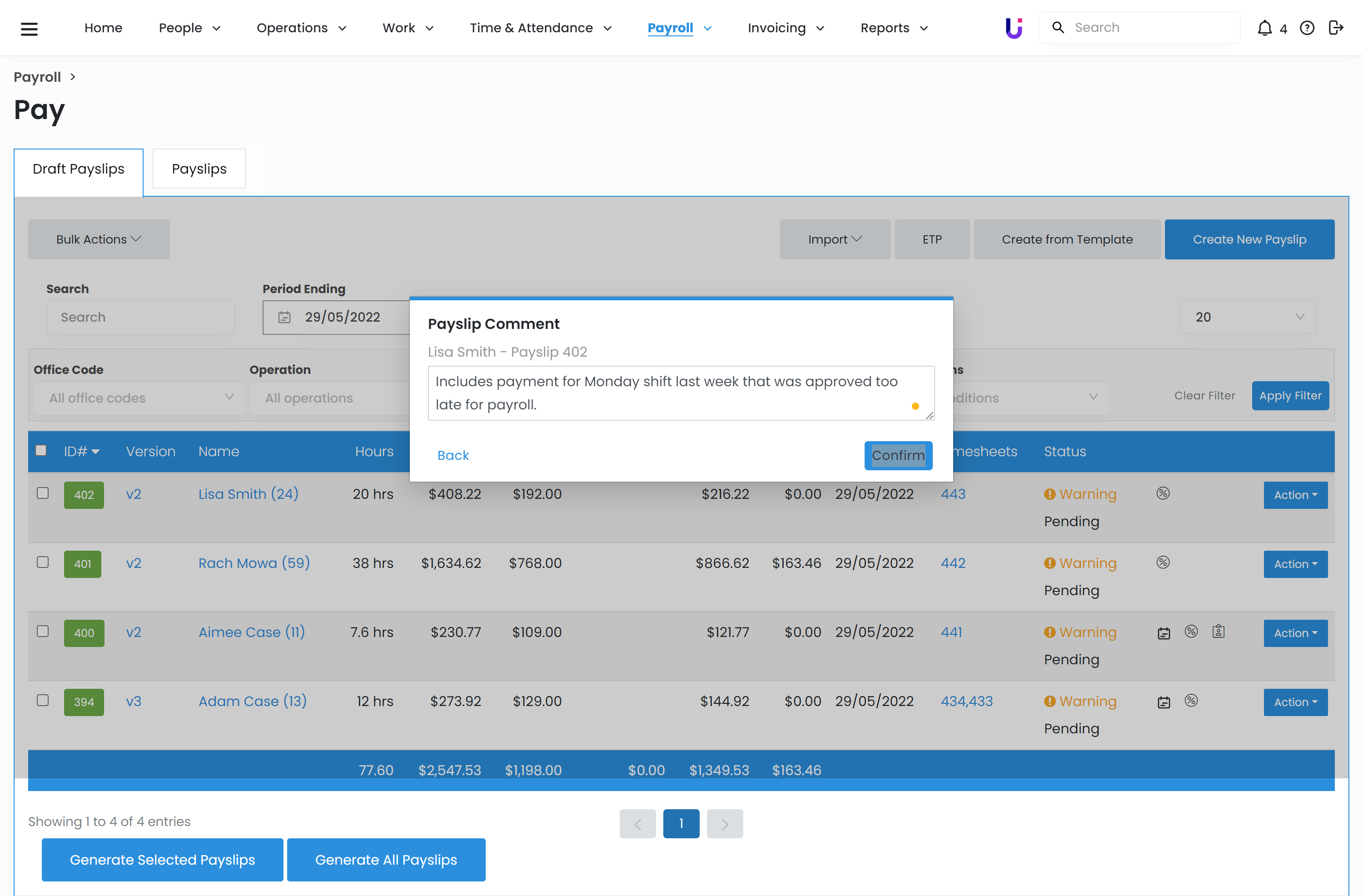Screen dimensions: 1363x896
Task: Tick checkbox for payslip 401 row
Action: click(43, 562)
